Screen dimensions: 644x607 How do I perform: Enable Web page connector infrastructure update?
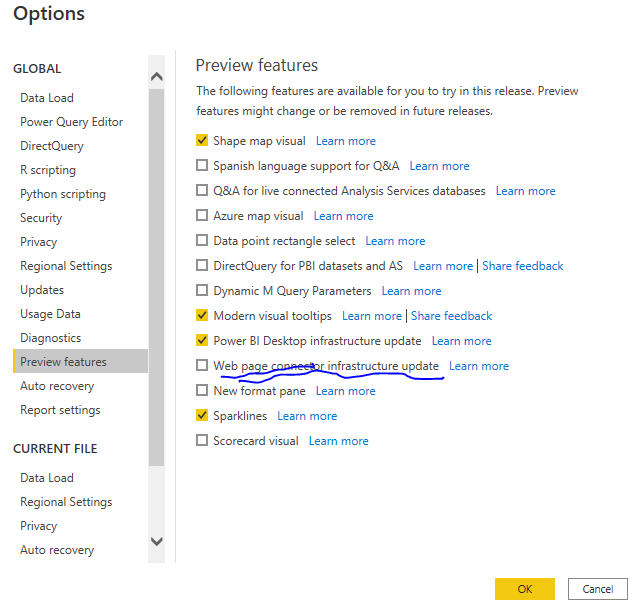(202, 366)
